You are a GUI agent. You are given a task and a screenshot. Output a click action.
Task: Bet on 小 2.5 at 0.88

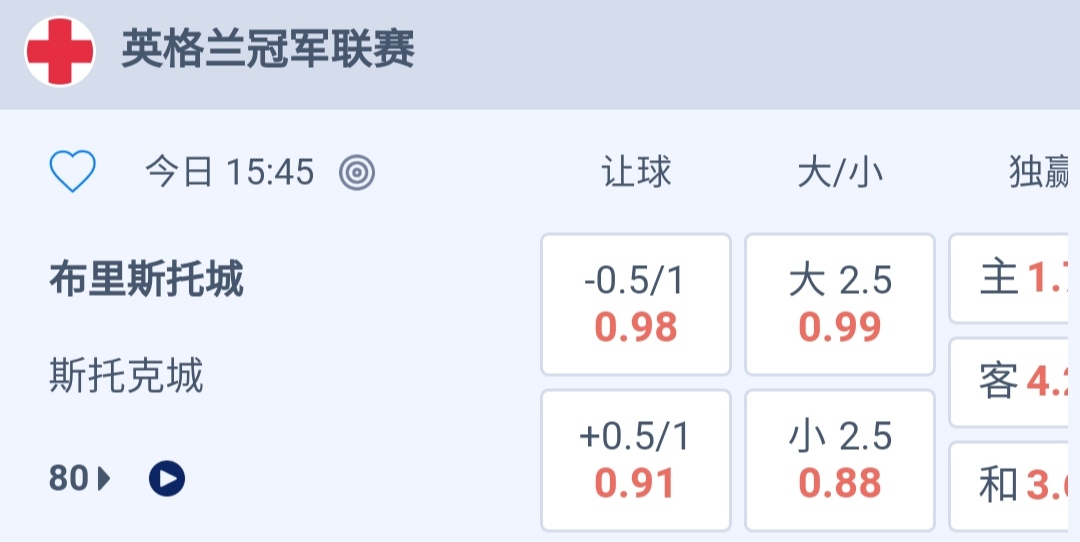coord(840,460)
